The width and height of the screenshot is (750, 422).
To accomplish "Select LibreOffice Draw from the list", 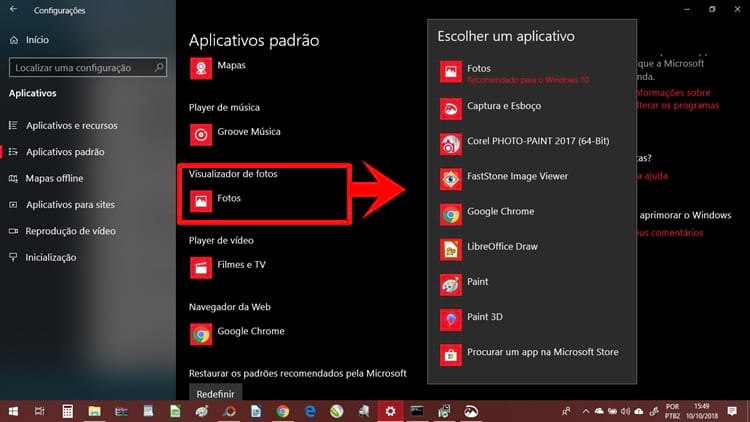I will click(502, 247).
